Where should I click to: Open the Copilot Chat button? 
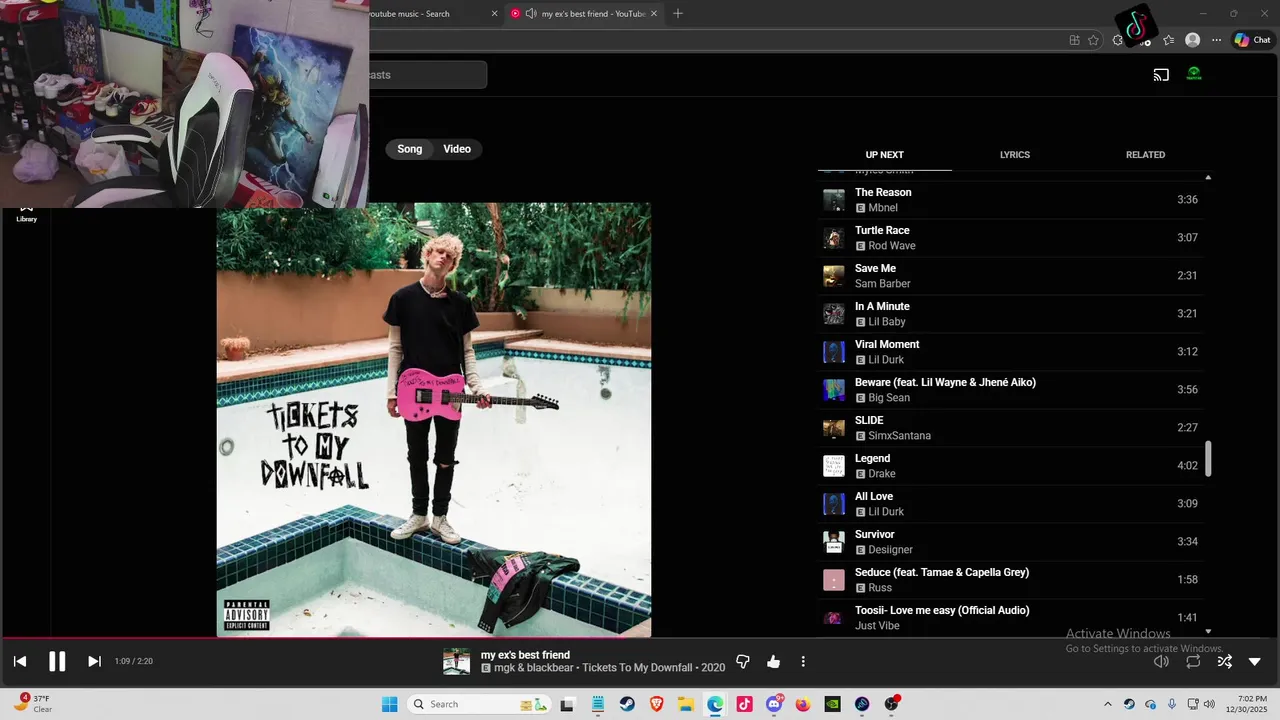click(1252, 40)
